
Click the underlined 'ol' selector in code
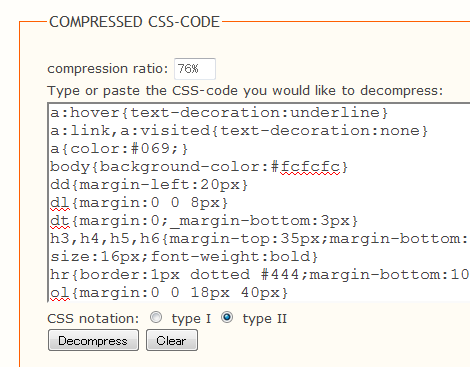(60, 293)
